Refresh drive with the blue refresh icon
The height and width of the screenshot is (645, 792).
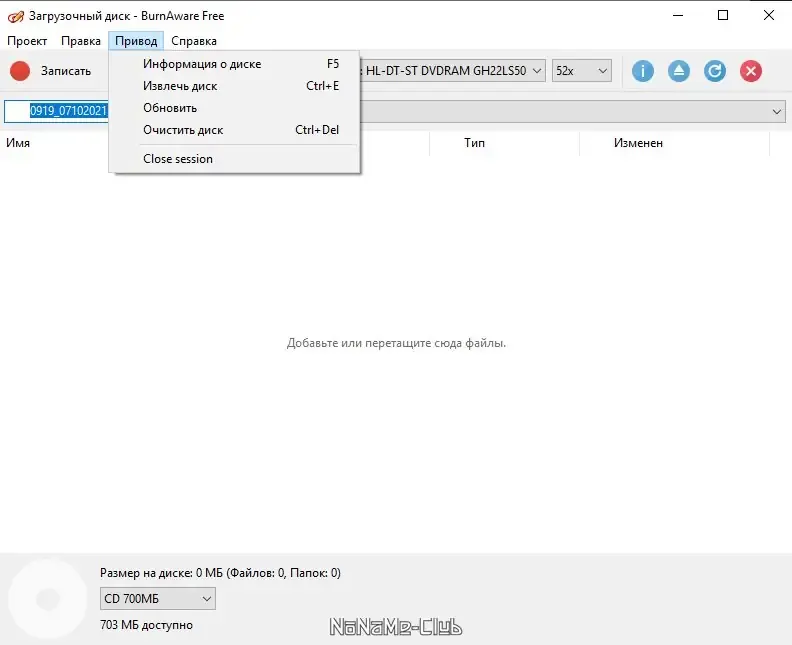point(715,71)
